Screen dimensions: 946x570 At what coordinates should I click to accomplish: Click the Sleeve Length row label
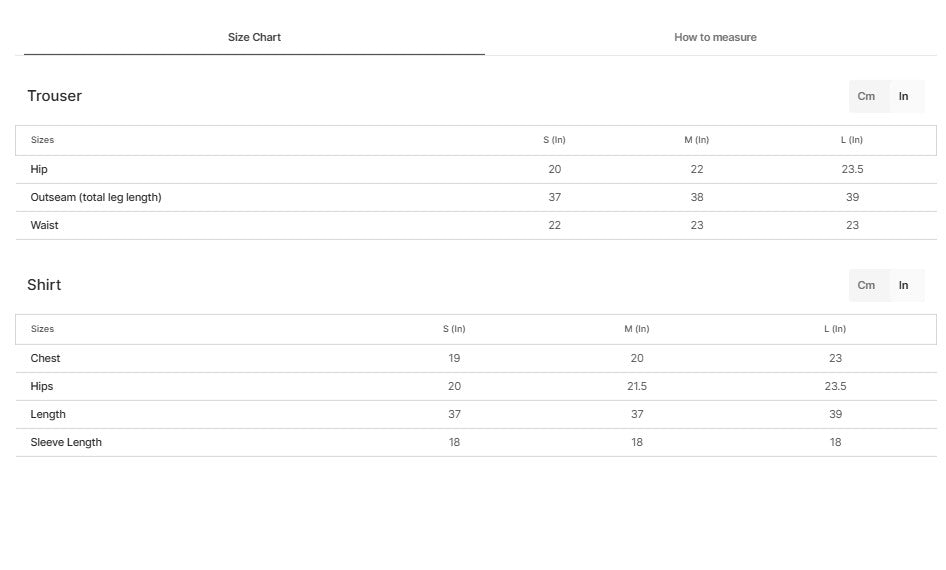click(66, 442)
